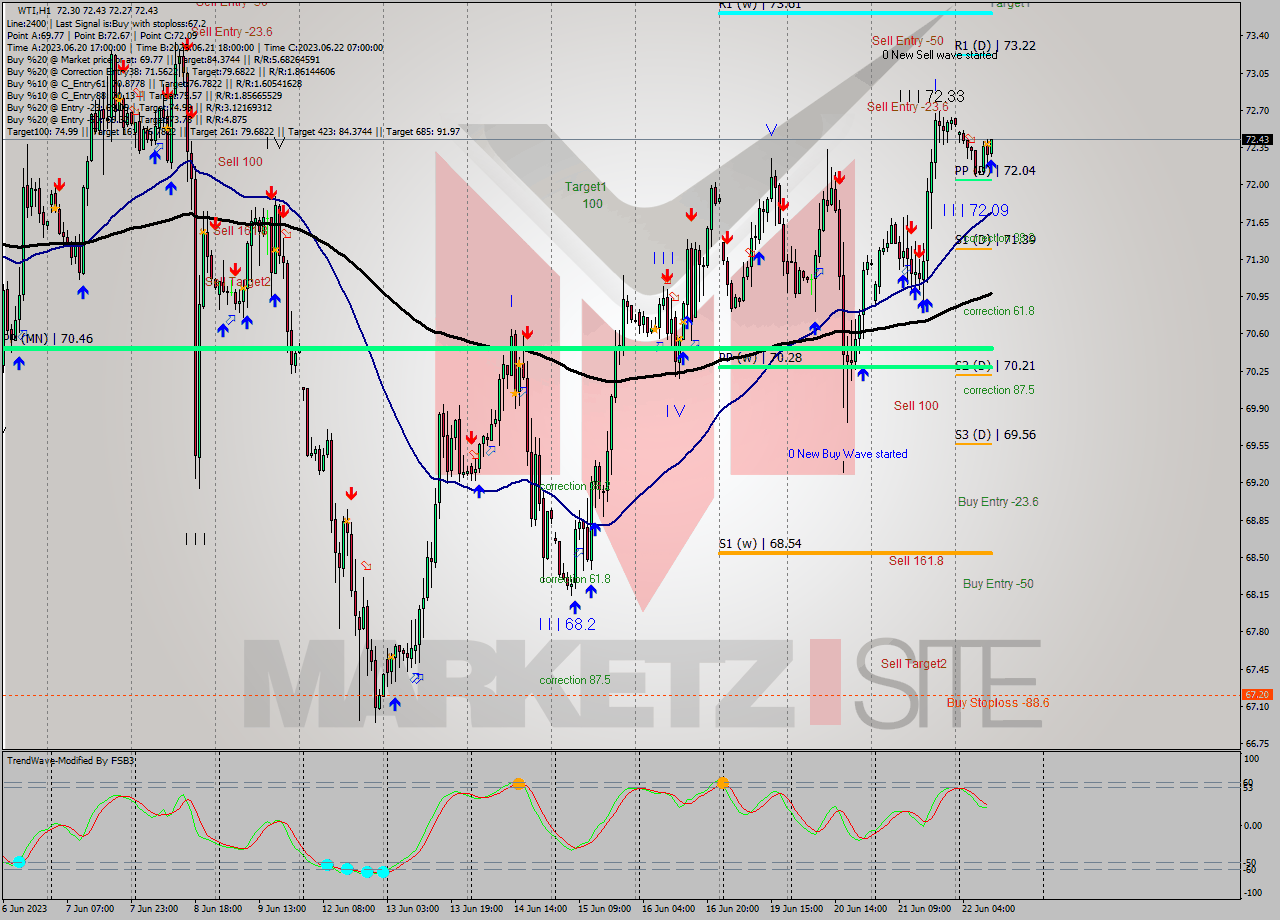Click the 'R1 (D) | 73.22' pivot label

click(x=994, y=45)
